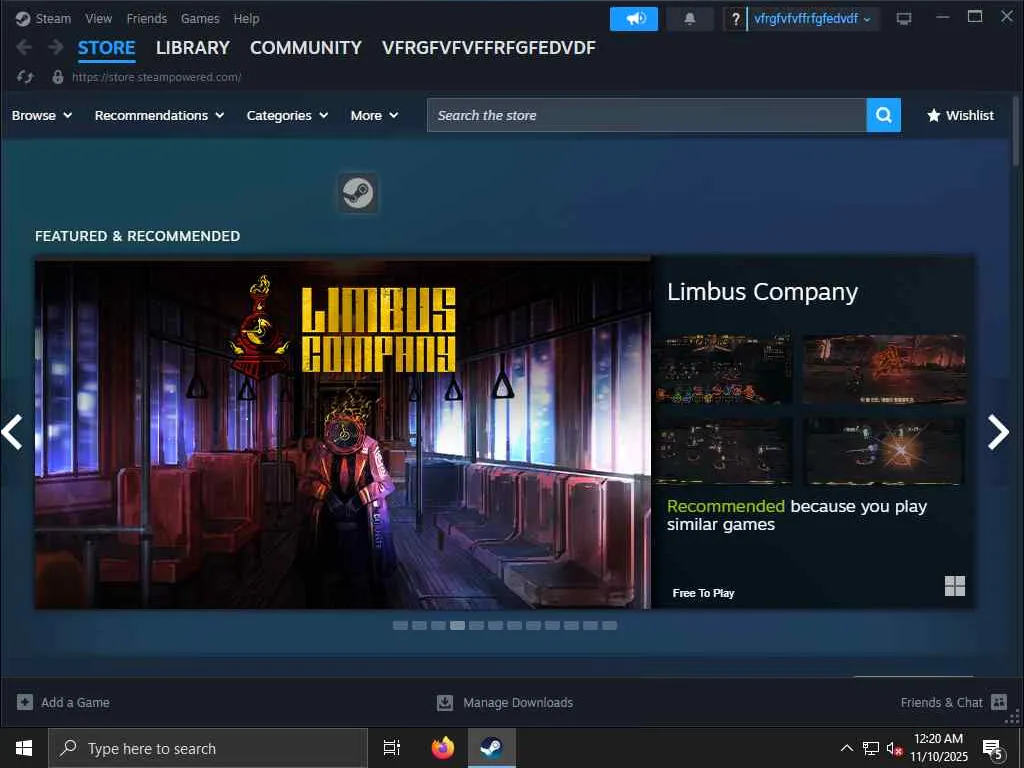Show previous featured game arrow
Image resolution: width=1024 pixels, height=768 pixels.
pos(12,432)
